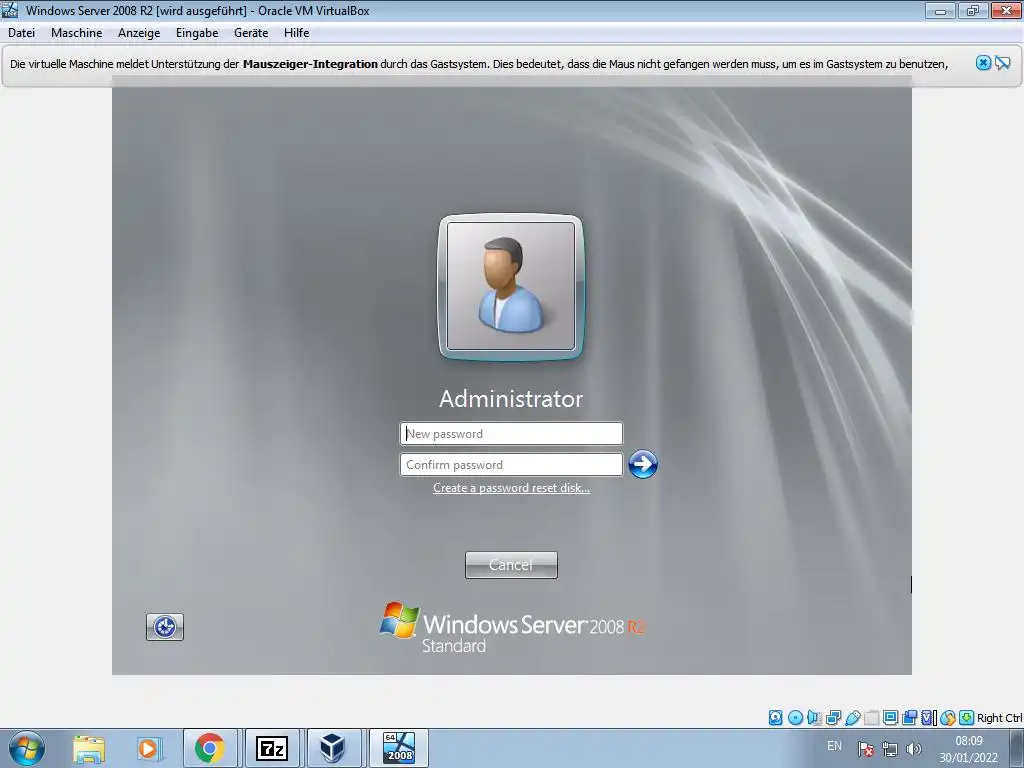Viewport: 1024px width, 768px height.
Task: Open 7-Zip from the taskbar
Action: pos(272,748)
